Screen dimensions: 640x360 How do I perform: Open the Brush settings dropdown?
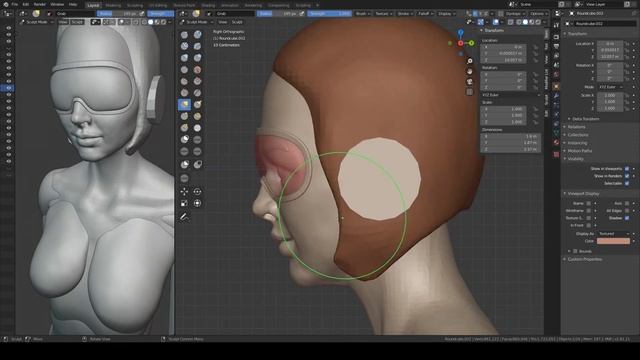click(363, 13)
